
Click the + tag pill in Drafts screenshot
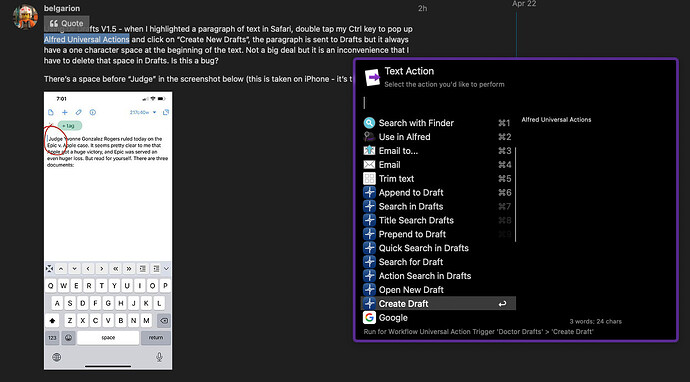click(x=70, y=126)
